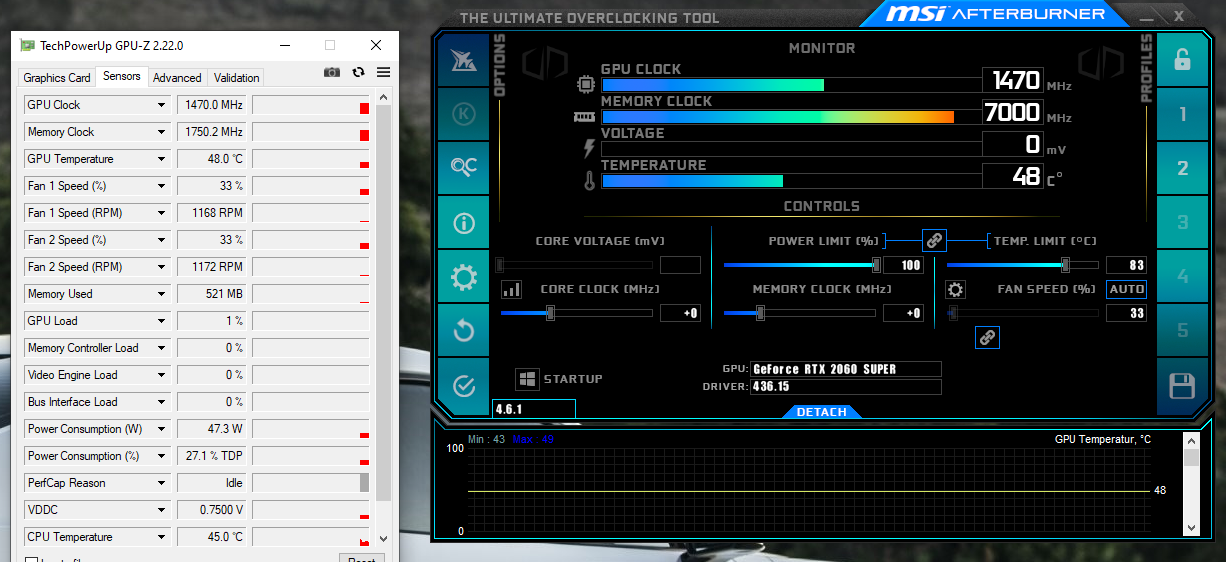Expand the GPU Clock sensor dropdown
The image size is (1226, 562).
click(161, 105)
